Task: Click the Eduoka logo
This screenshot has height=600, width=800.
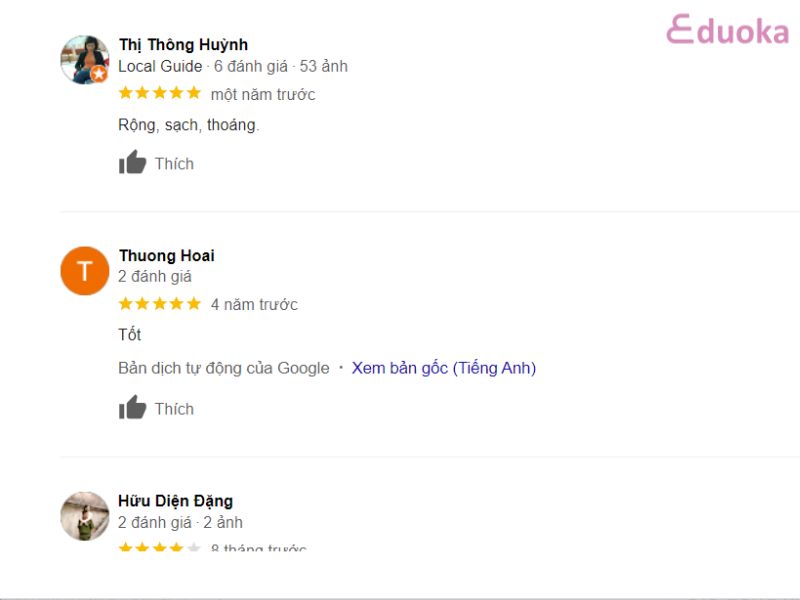Action: 727,30
